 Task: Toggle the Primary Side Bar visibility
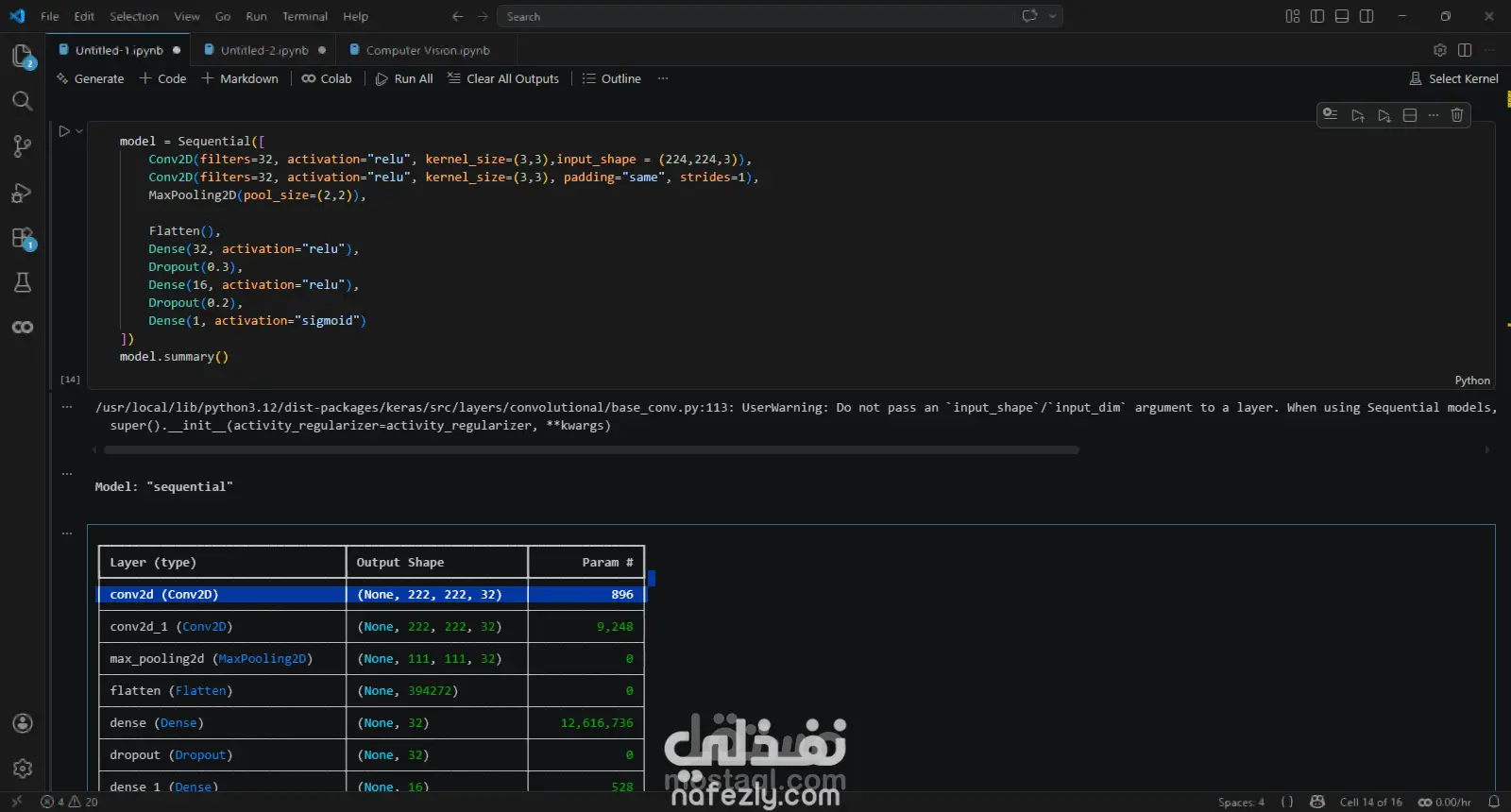coord(1317,16)
